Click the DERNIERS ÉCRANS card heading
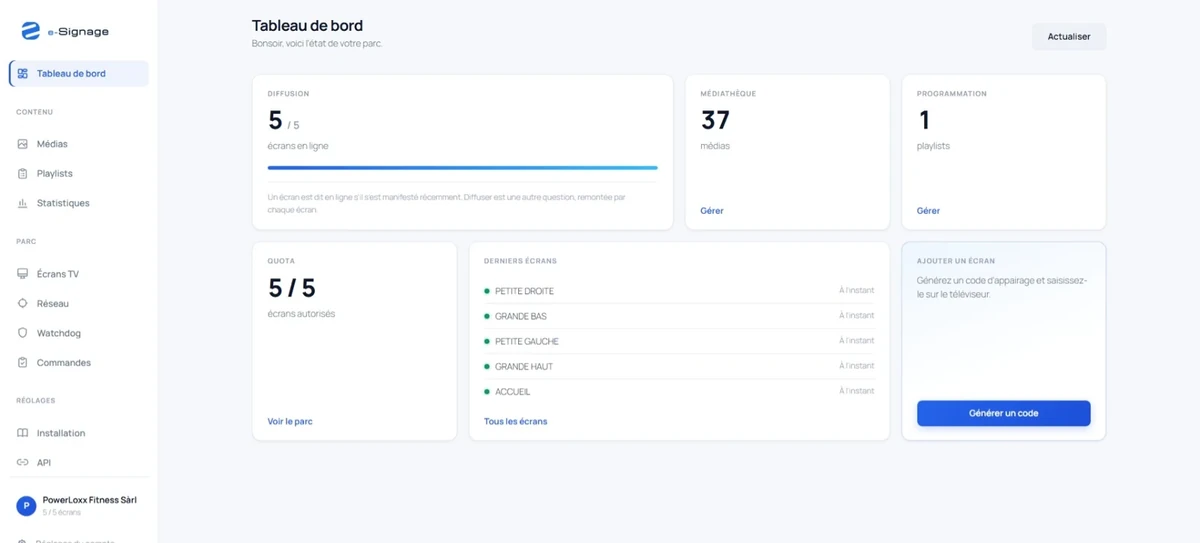This screenshot has width=1200, height=543. [520, 261]
